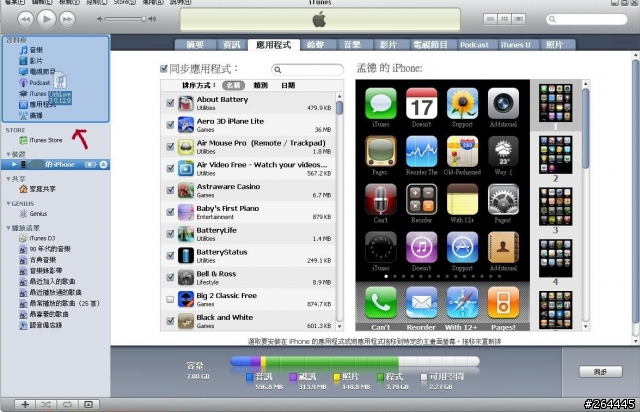Check the Big 2 Classic Free app
The height and width of the screenshot is (412, 640).
170,299
